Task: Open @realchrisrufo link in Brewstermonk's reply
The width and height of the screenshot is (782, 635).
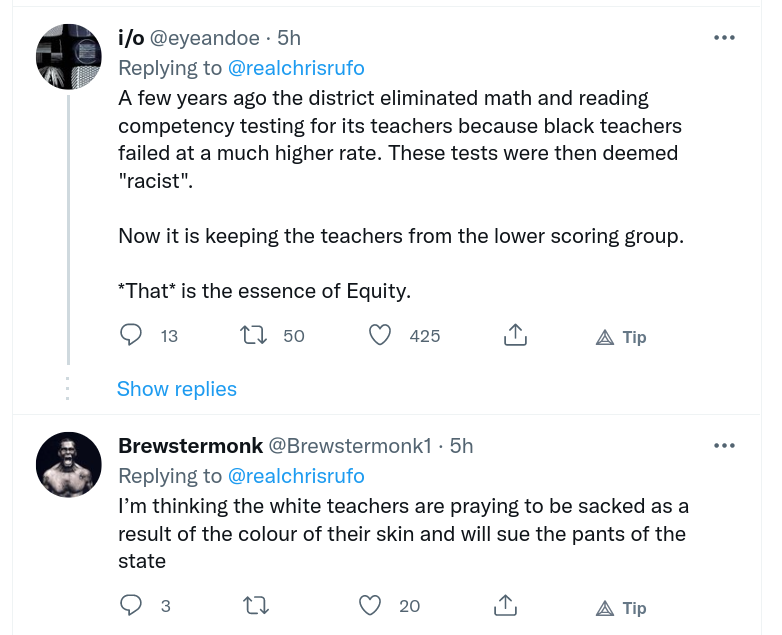Action: point(296,475)
